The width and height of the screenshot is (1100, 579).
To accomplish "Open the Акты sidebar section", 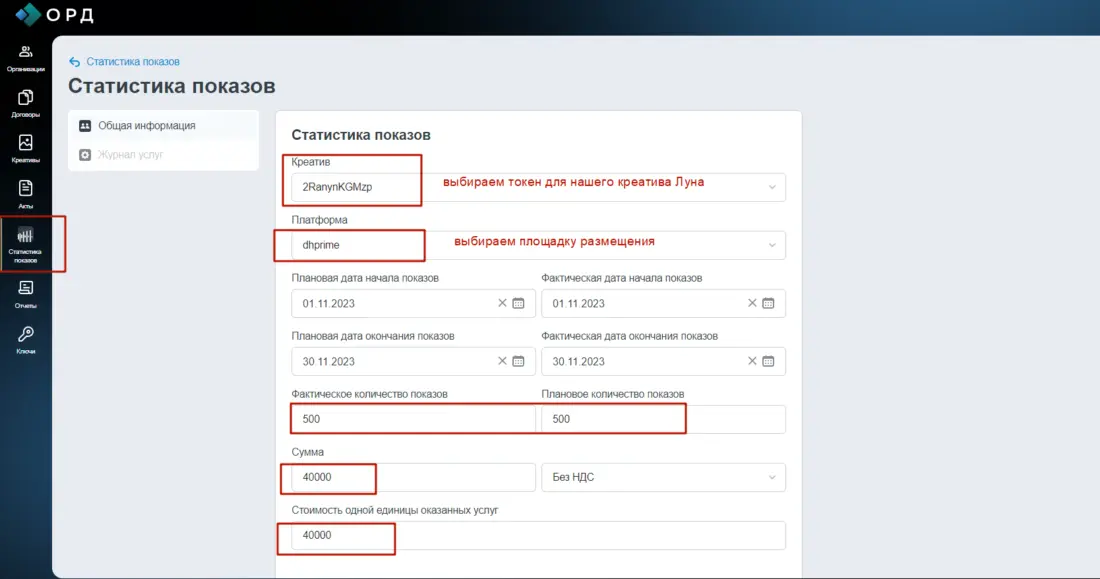I will (25, 194).
